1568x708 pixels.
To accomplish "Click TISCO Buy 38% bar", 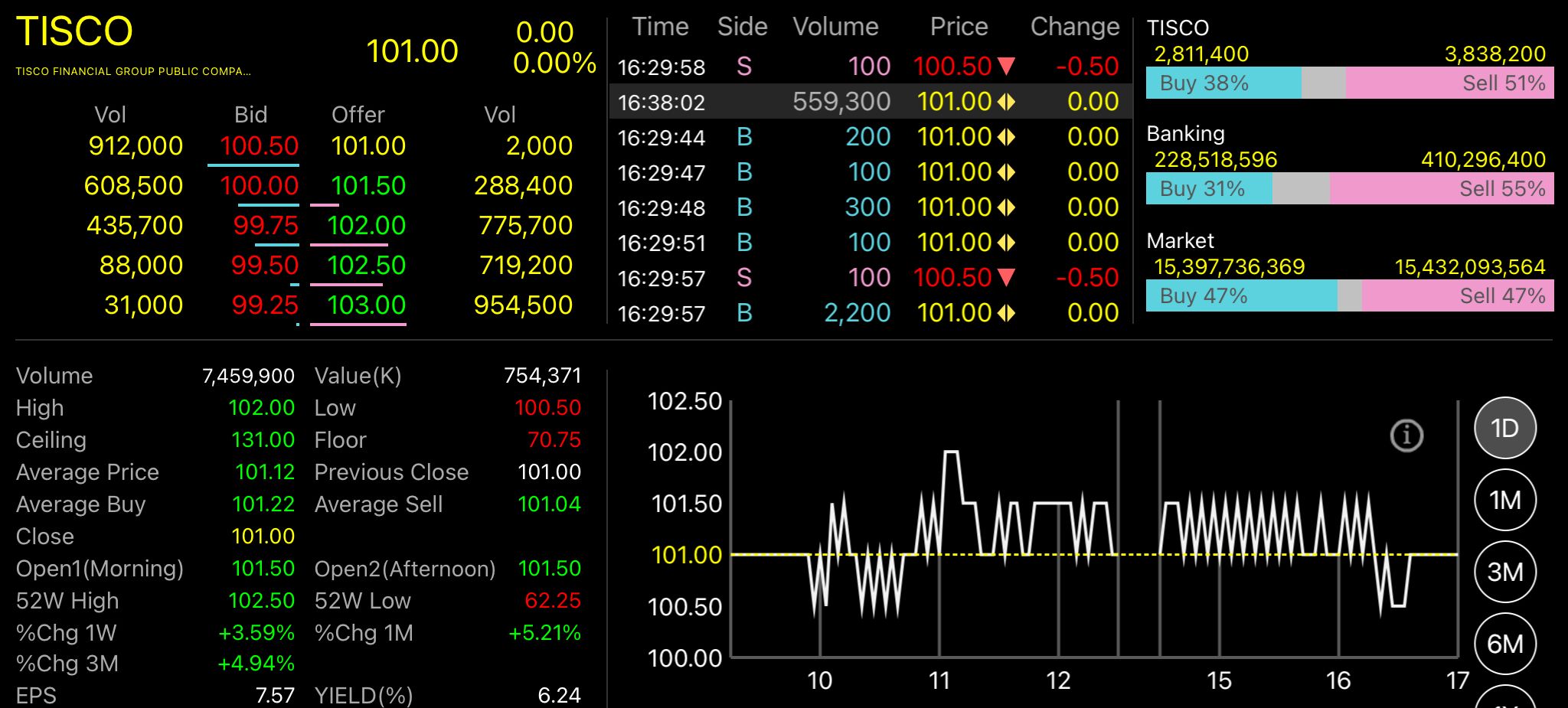I will click(1223, 83).
